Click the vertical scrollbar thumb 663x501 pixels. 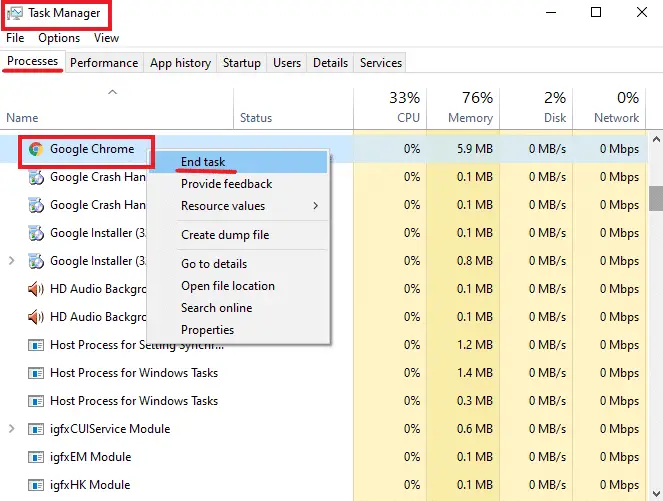click(x=656, y=198)
